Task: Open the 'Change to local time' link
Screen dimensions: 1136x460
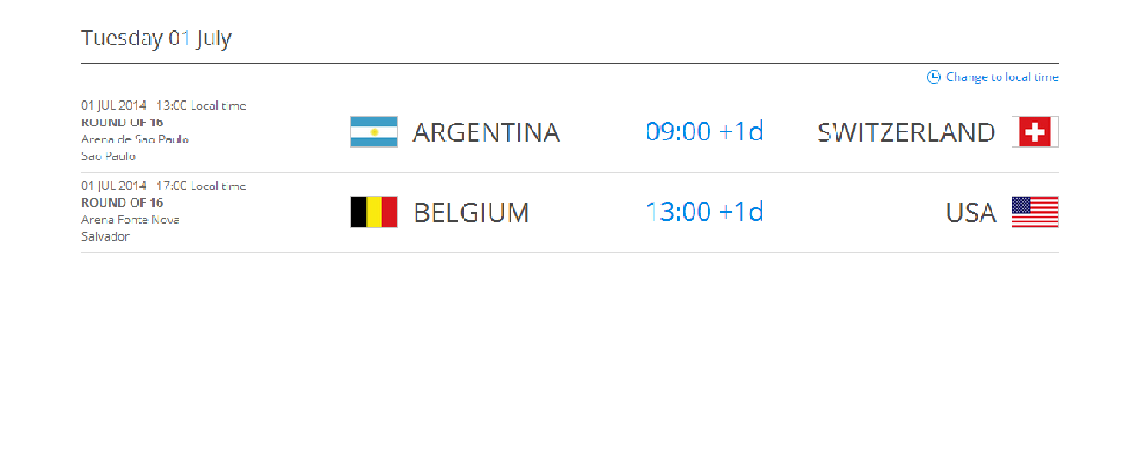Action: coord(1002,77)
